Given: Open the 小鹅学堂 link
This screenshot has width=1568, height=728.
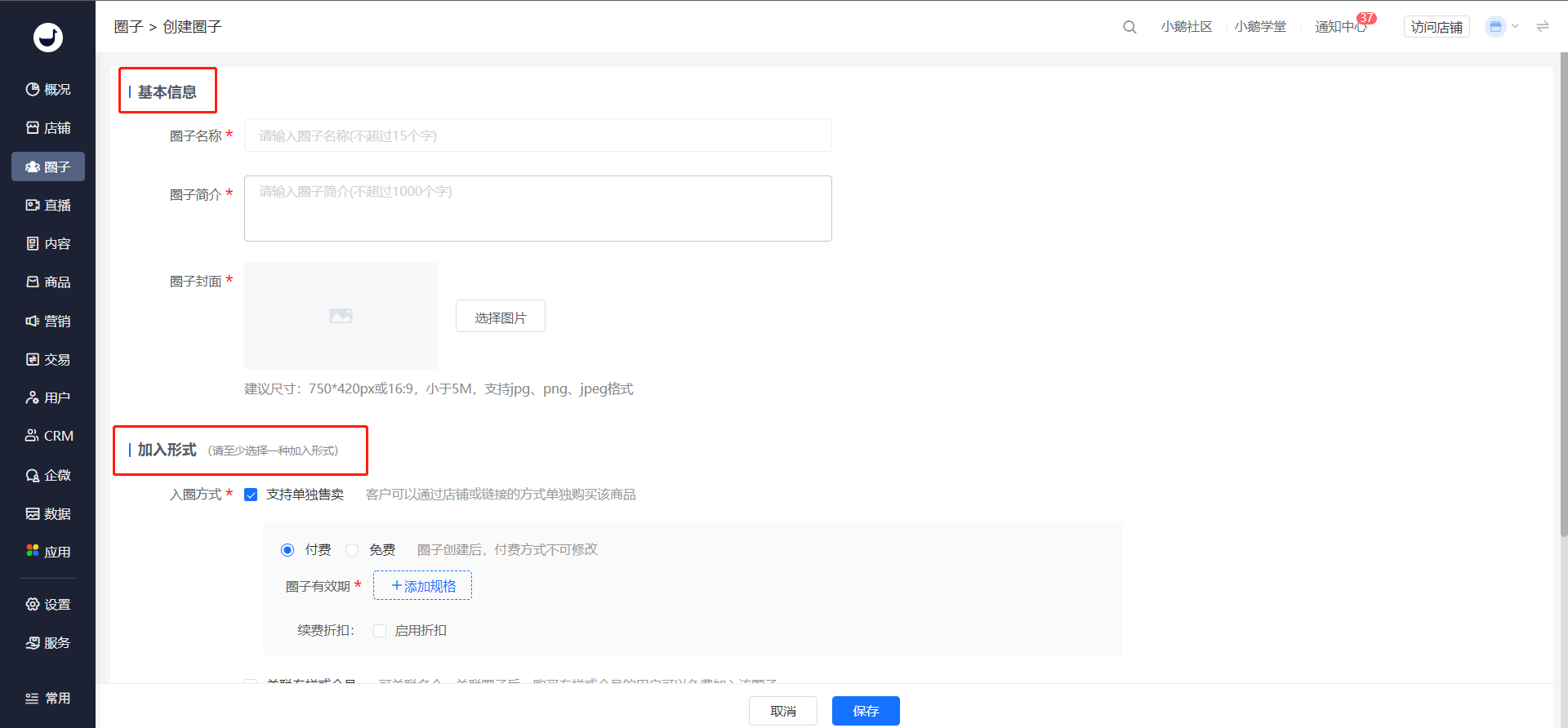Looking at the screenshot, I should [x=1260, y=27].
